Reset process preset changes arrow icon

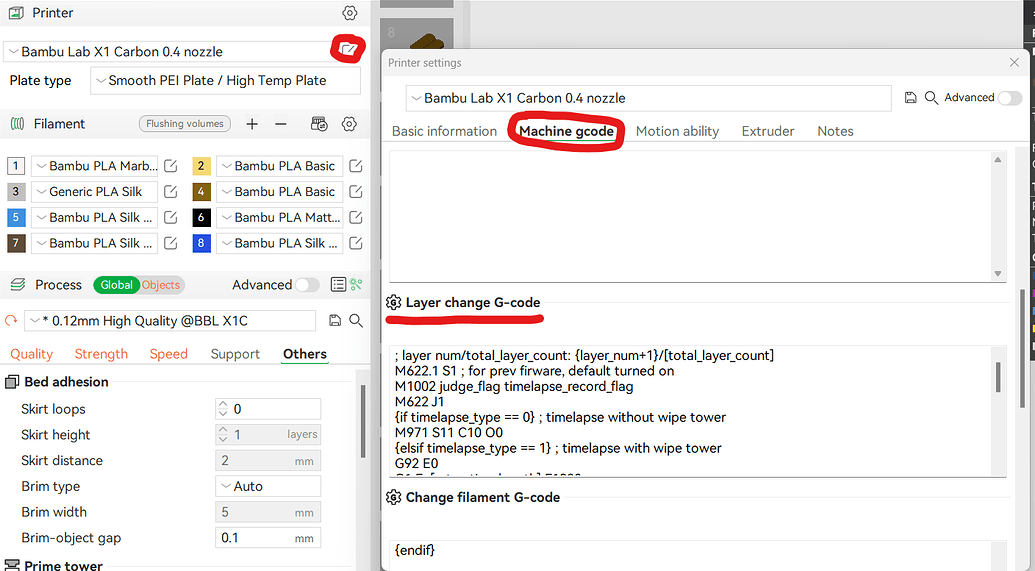click(11, 321)
